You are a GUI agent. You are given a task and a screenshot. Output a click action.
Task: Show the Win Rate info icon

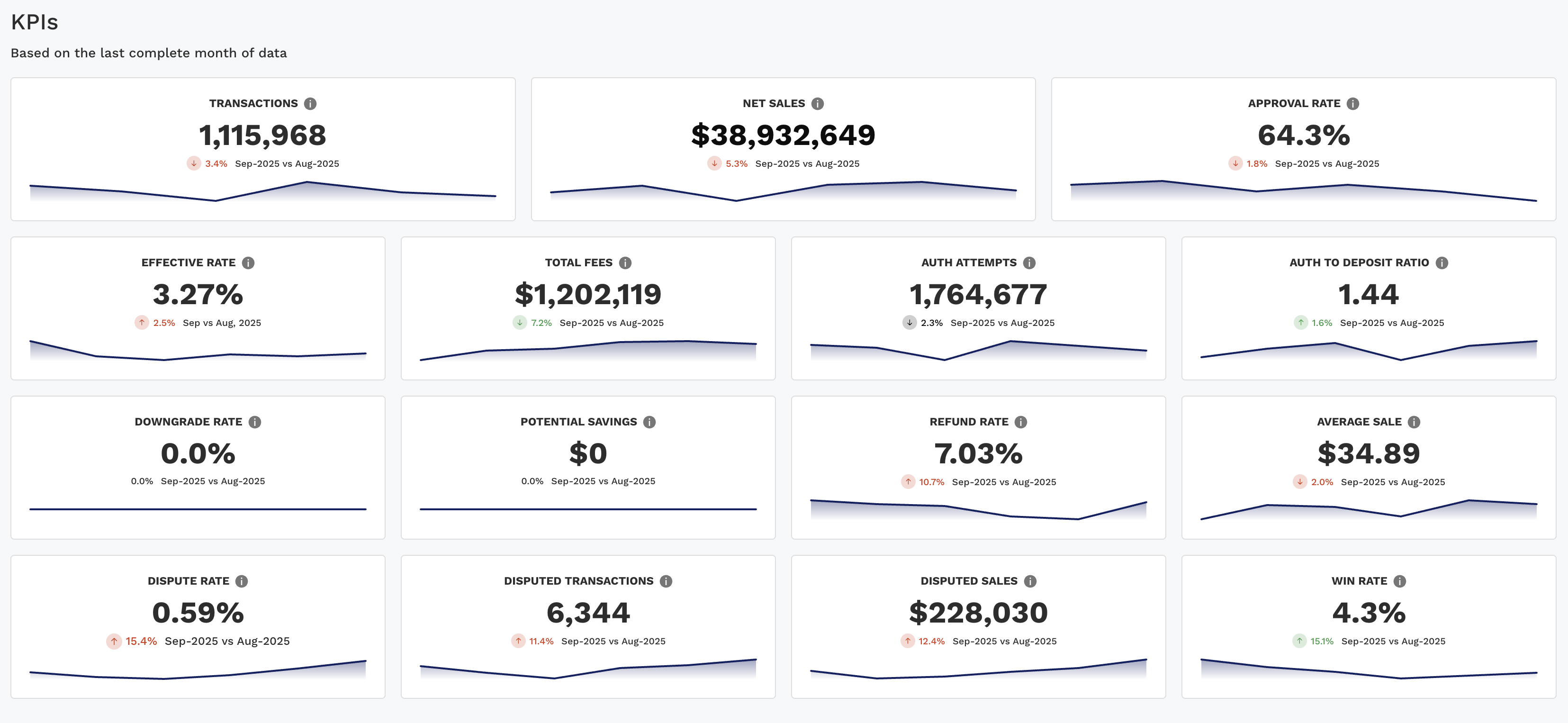coord(1400,581)
